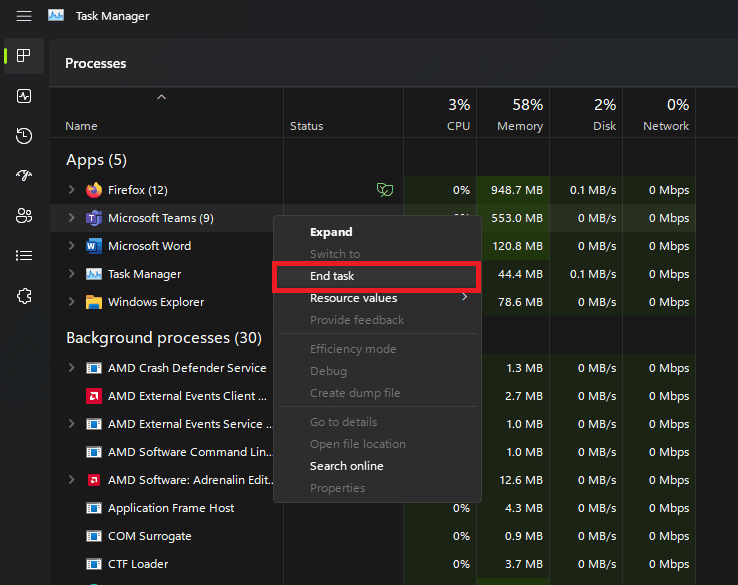The image size is (738, 585).
Task: Expand AMD Software: Adrenalin Edition
Action: click(72, 480)
